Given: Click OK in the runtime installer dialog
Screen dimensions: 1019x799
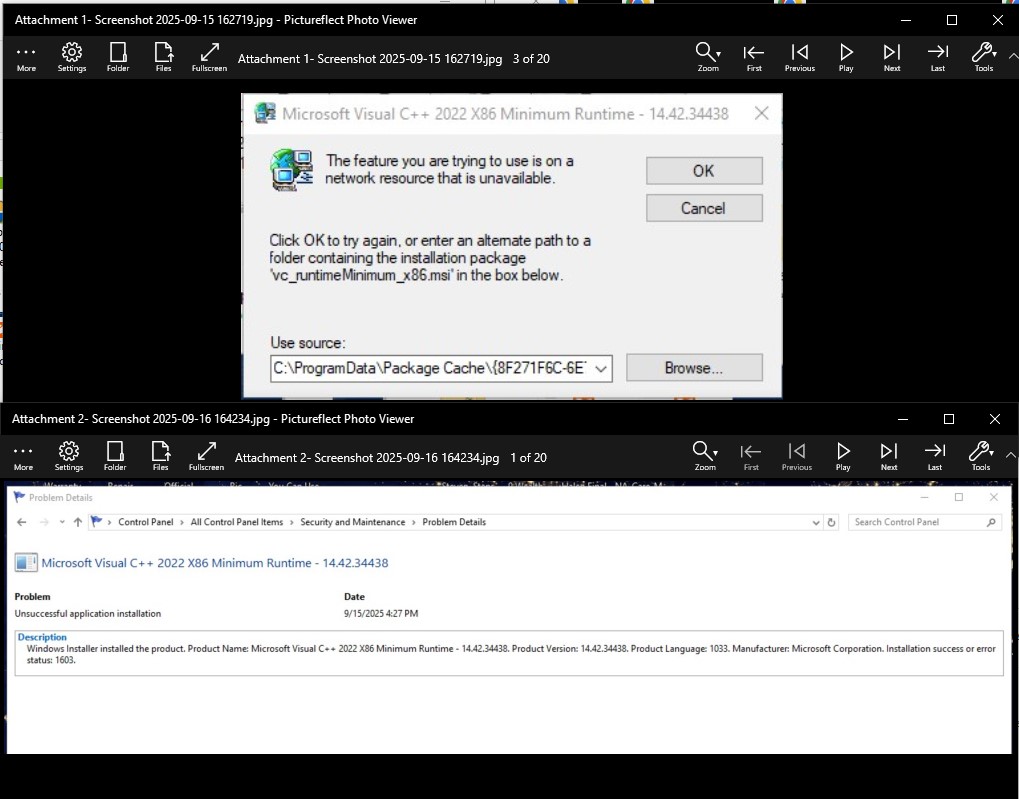Looking at the screenshot, I should point(704,171).
